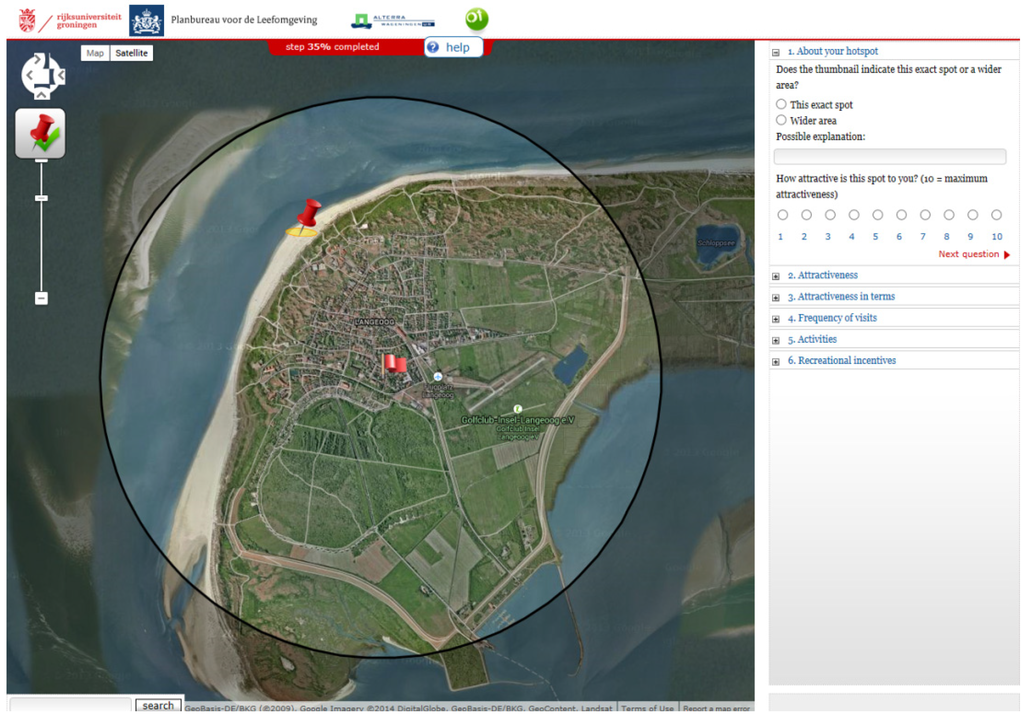Click the red flag marker near Langeoog
Image resolution: width=1024 pixels, height=717 pixels.
coord(396,363)
